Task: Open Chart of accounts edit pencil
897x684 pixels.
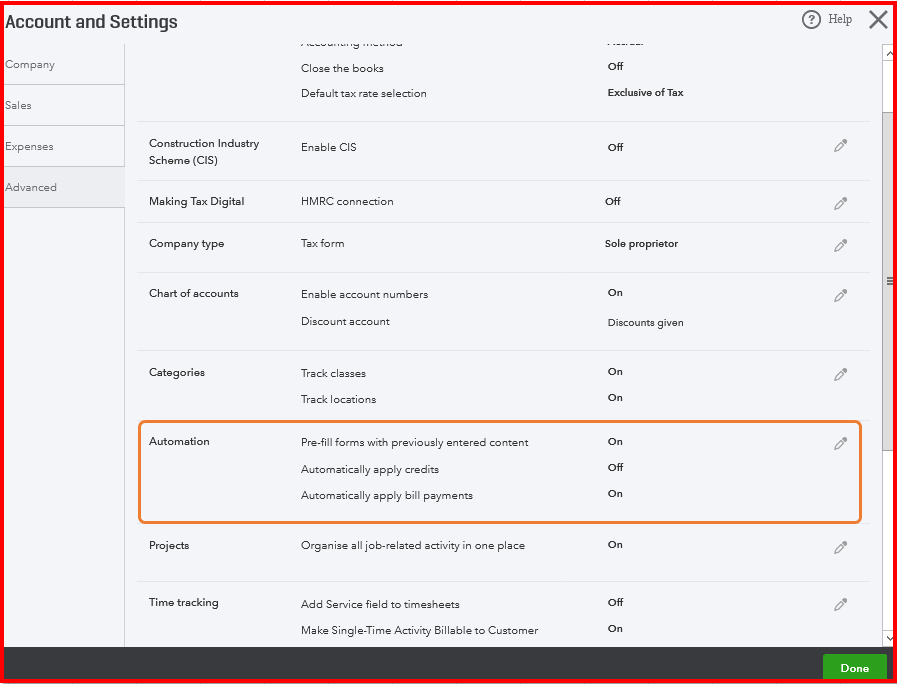Action: [x=840, y=295]
